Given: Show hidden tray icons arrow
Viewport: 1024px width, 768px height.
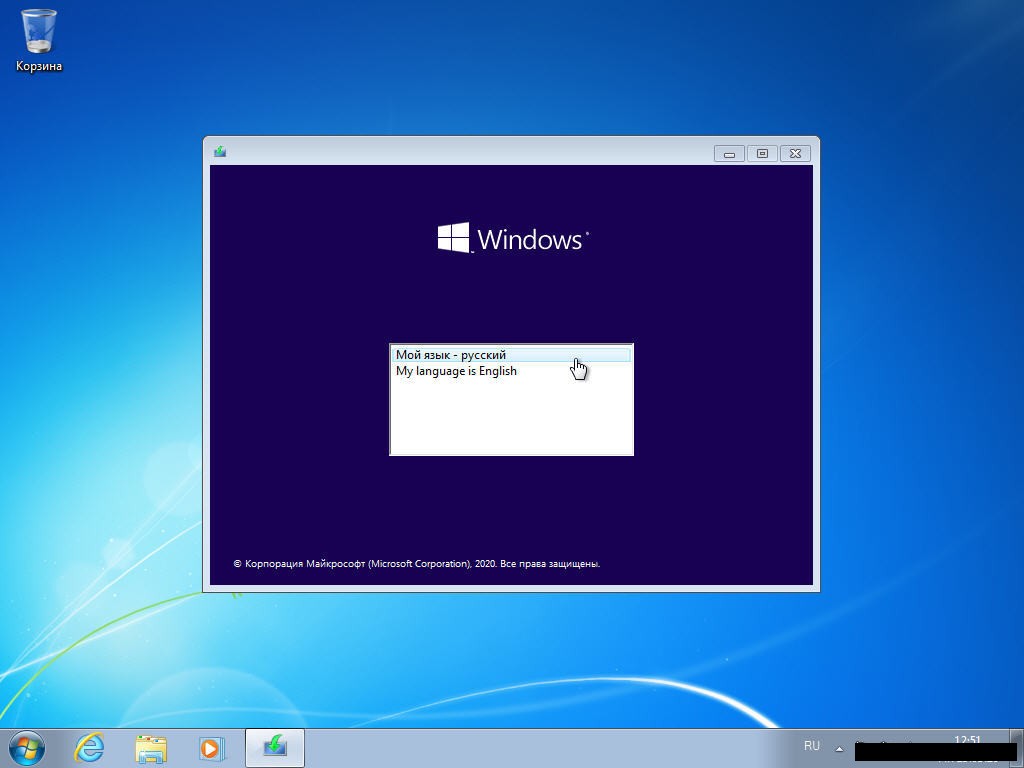Looking at the screenshot, I should click(x=839, y=748).
